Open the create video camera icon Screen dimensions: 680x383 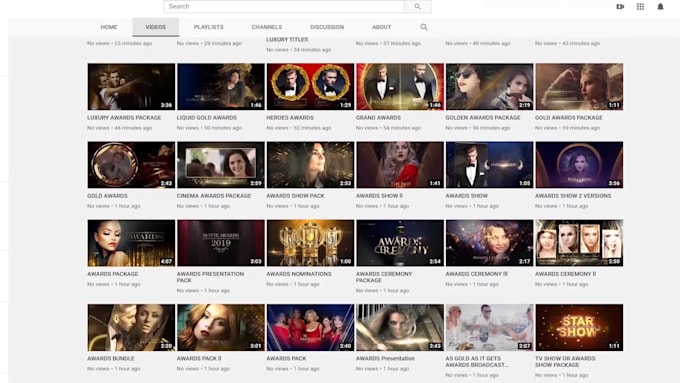pos(620,7)
